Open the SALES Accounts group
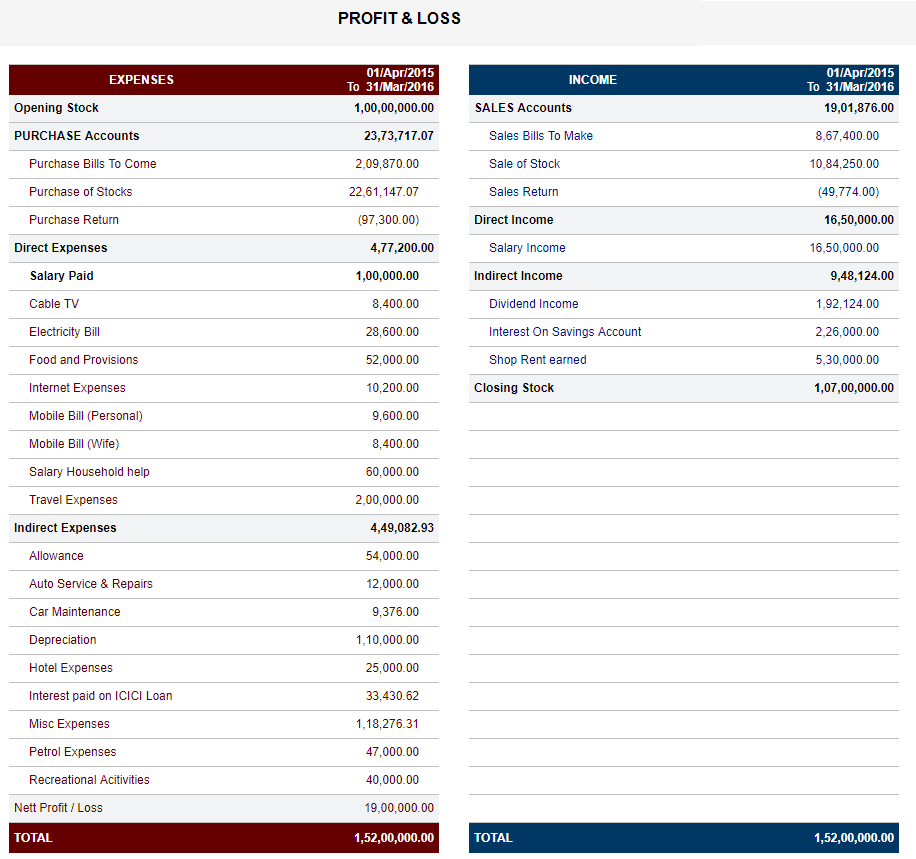This screenshot has height=859, width=916. (x=523, y=108)
